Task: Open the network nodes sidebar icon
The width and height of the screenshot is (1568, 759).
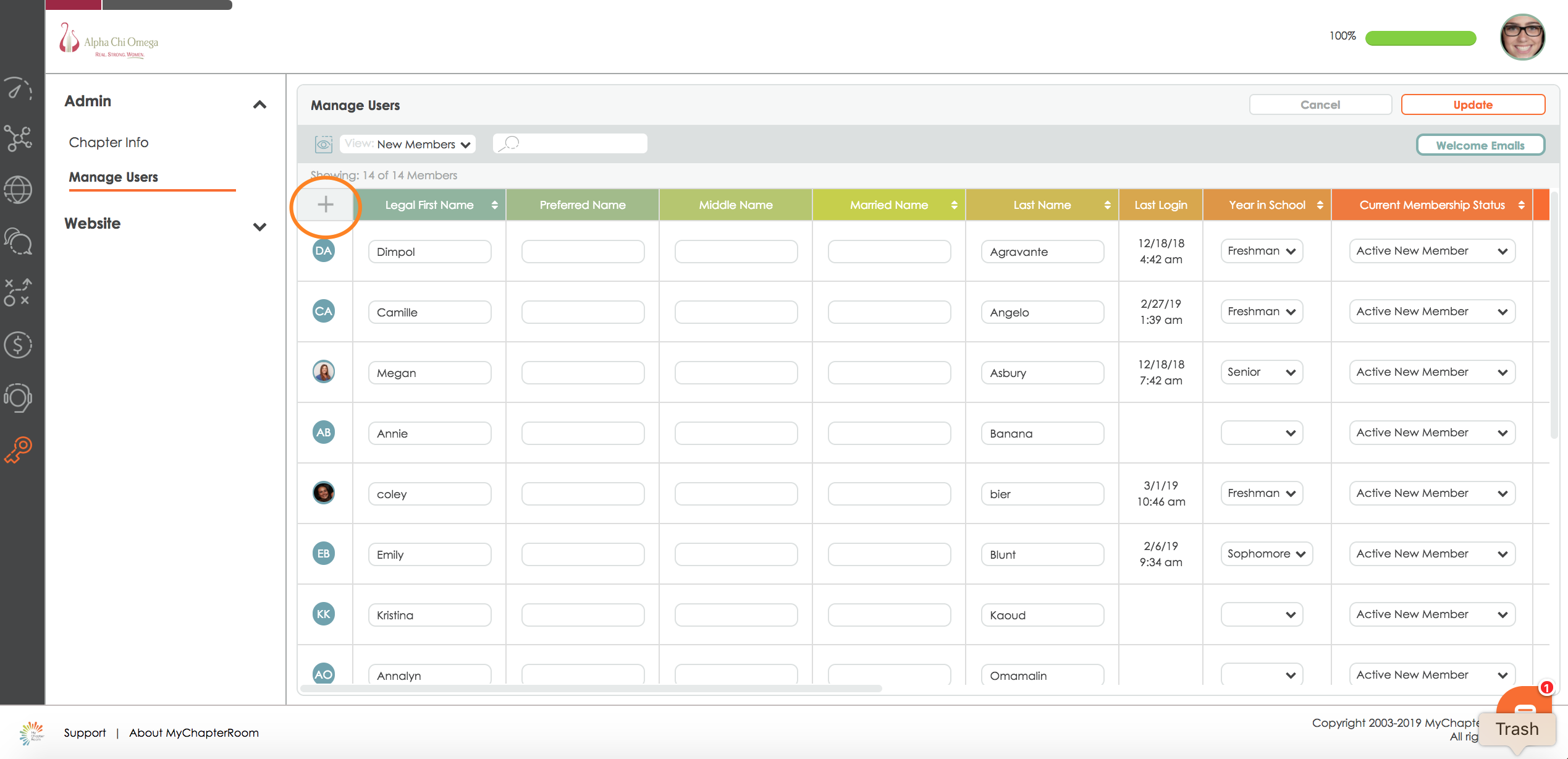Action: pyautogui.click(x=19, y=138)
